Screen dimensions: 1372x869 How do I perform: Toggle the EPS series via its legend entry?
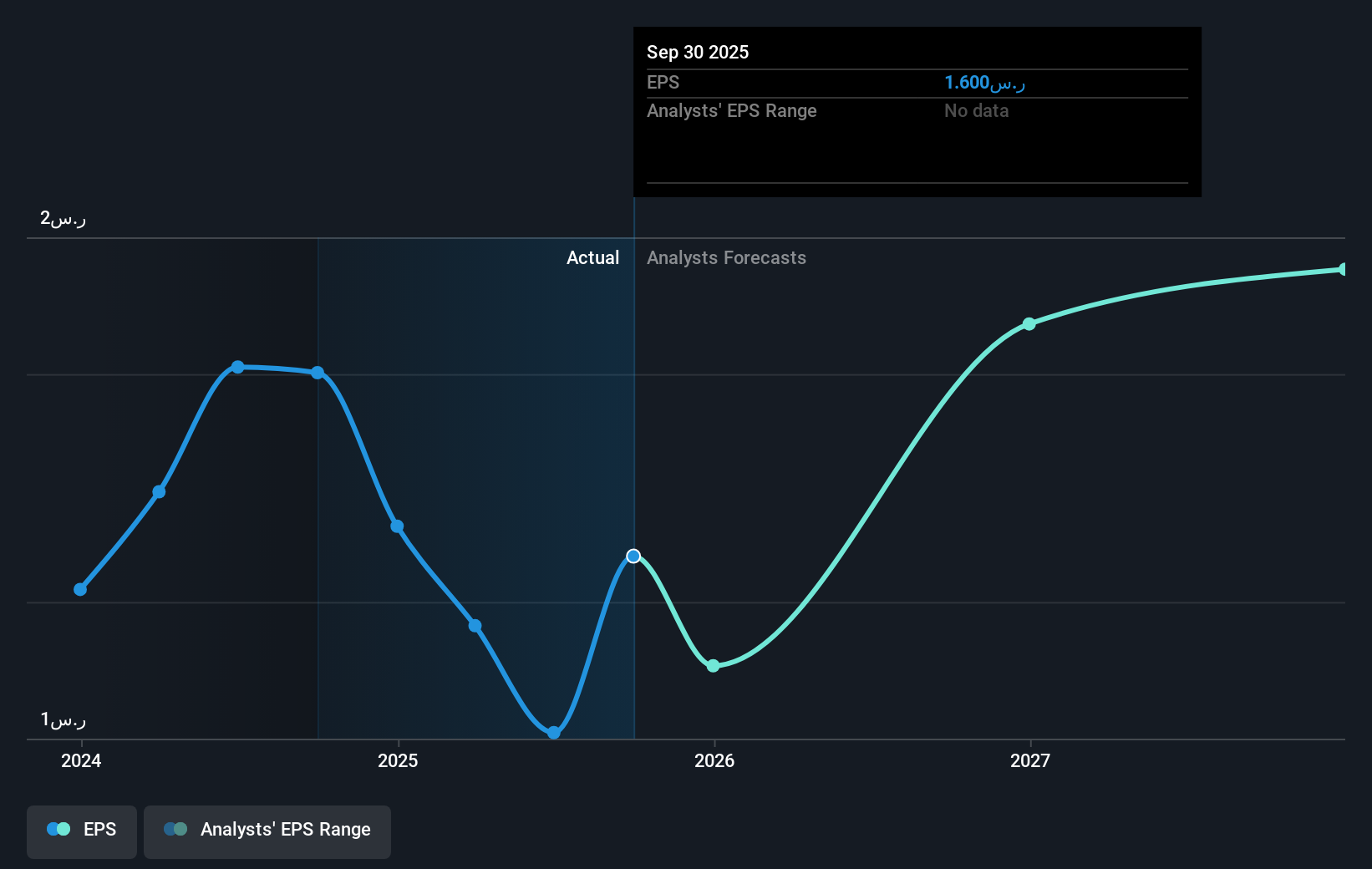(81, 829)
